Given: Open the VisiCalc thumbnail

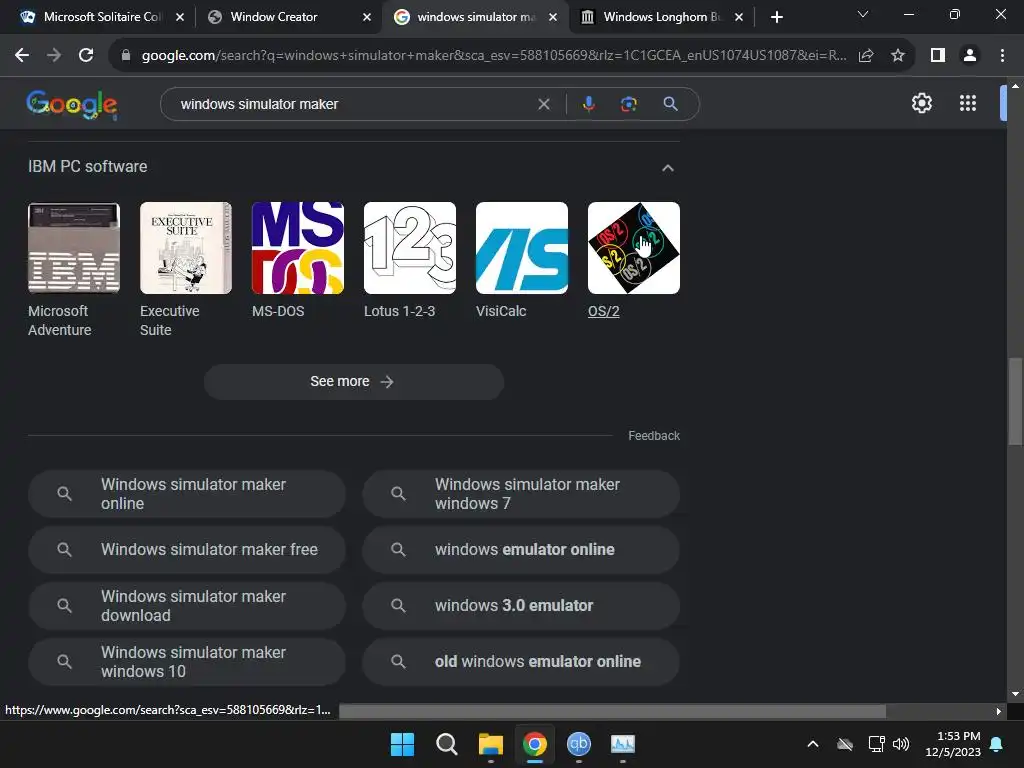Looking at the screenshot, I should point(522,248).
